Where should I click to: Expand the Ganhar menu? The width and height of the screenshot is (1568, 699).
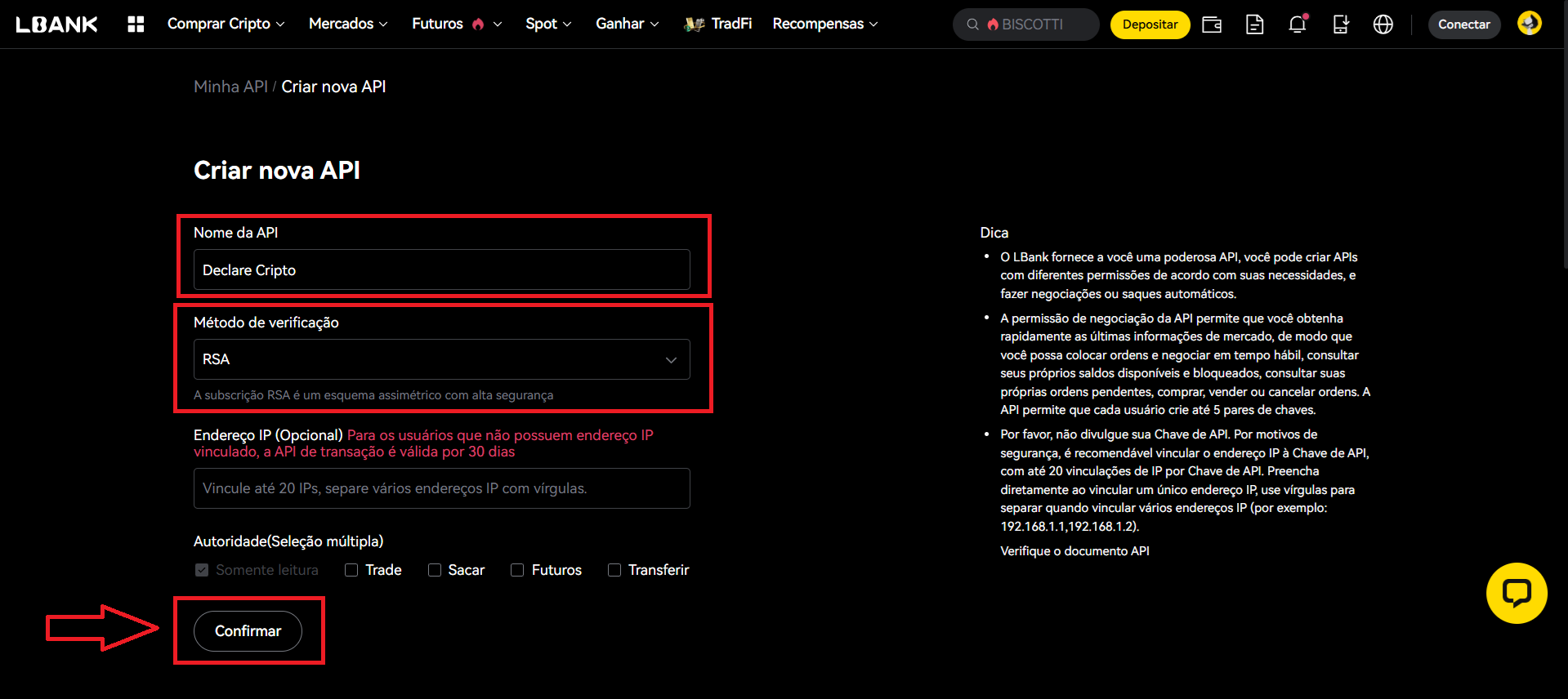627,24
